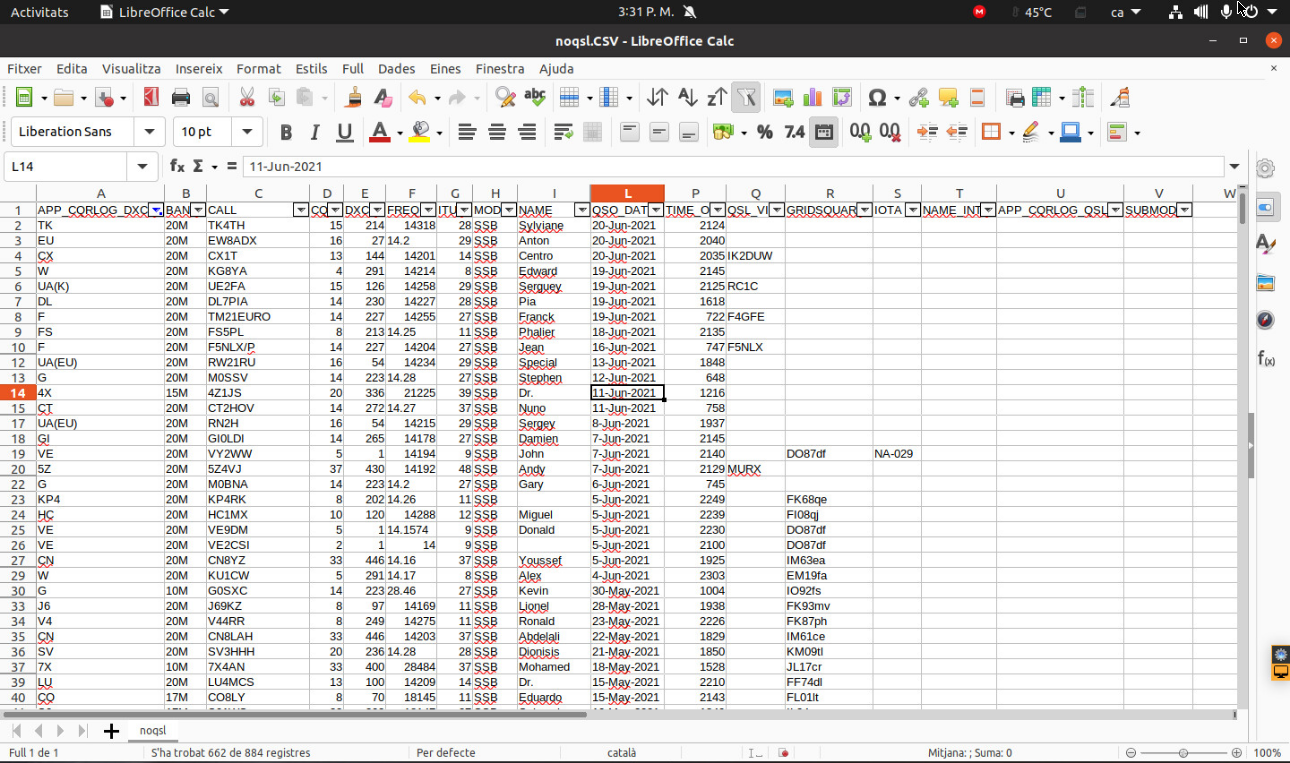Viewport: 1290px width, 763px height.
Task: Open font color dropdown arrow
Action: click(x=399, y=132)
